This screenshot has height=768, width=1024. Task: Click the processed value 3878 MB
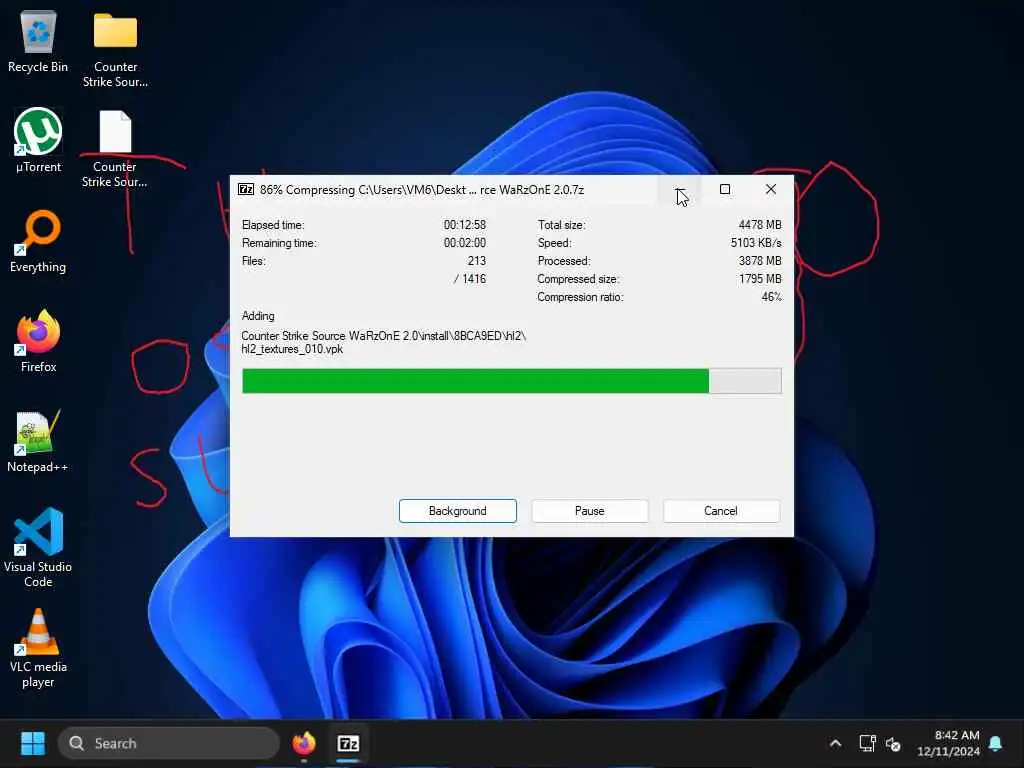[x=760, y=261]
